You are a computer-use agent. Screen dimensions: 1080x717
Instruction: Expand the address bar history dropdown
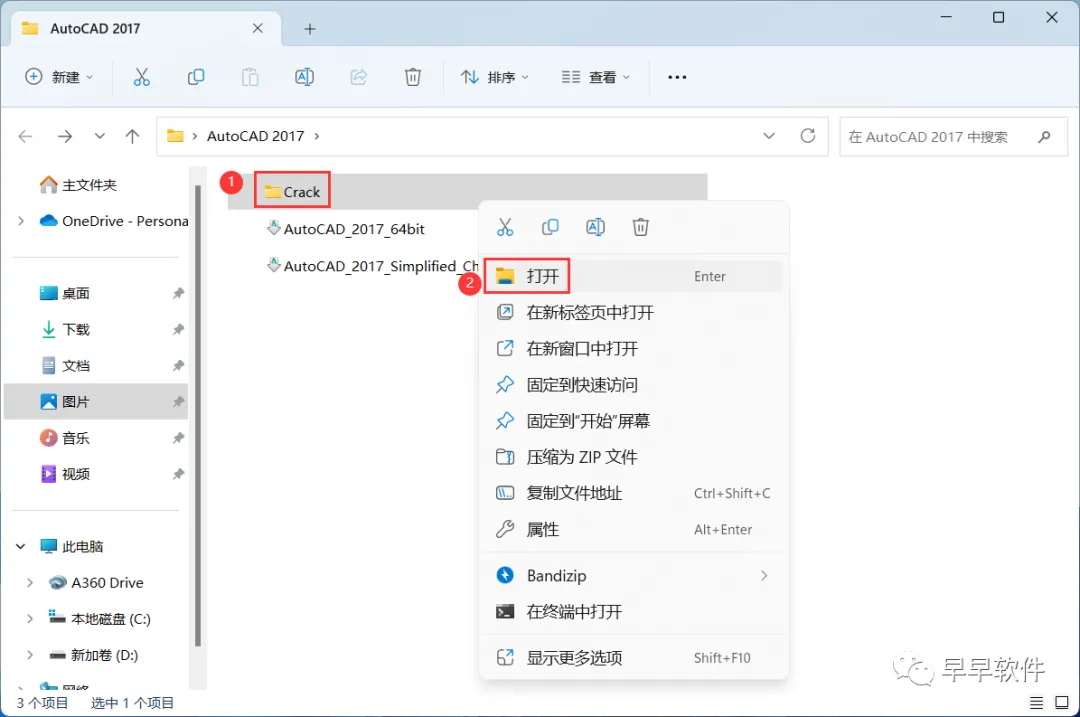[x=769, y=136]
